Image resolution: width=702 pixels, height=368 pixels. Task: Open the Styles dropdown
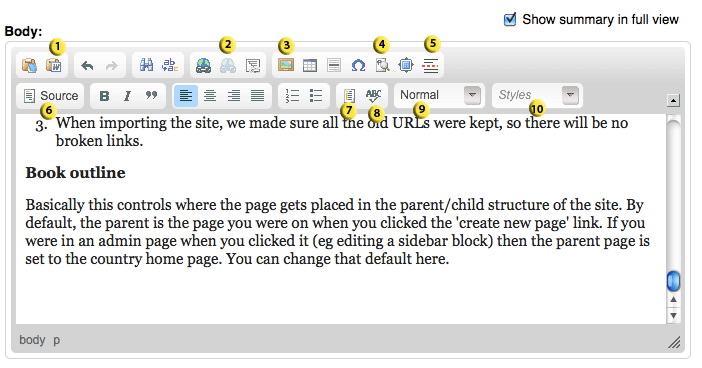point(537,95)
